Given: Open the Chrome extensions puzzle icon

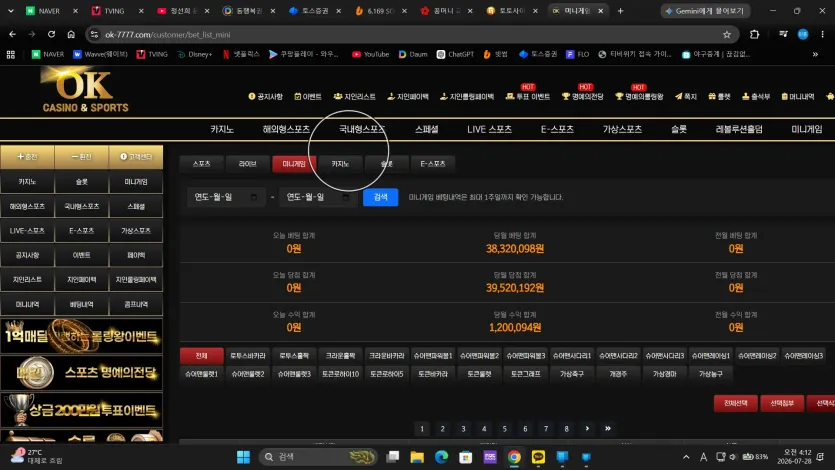Looking at the screenshot, I should tap(754, 34).
